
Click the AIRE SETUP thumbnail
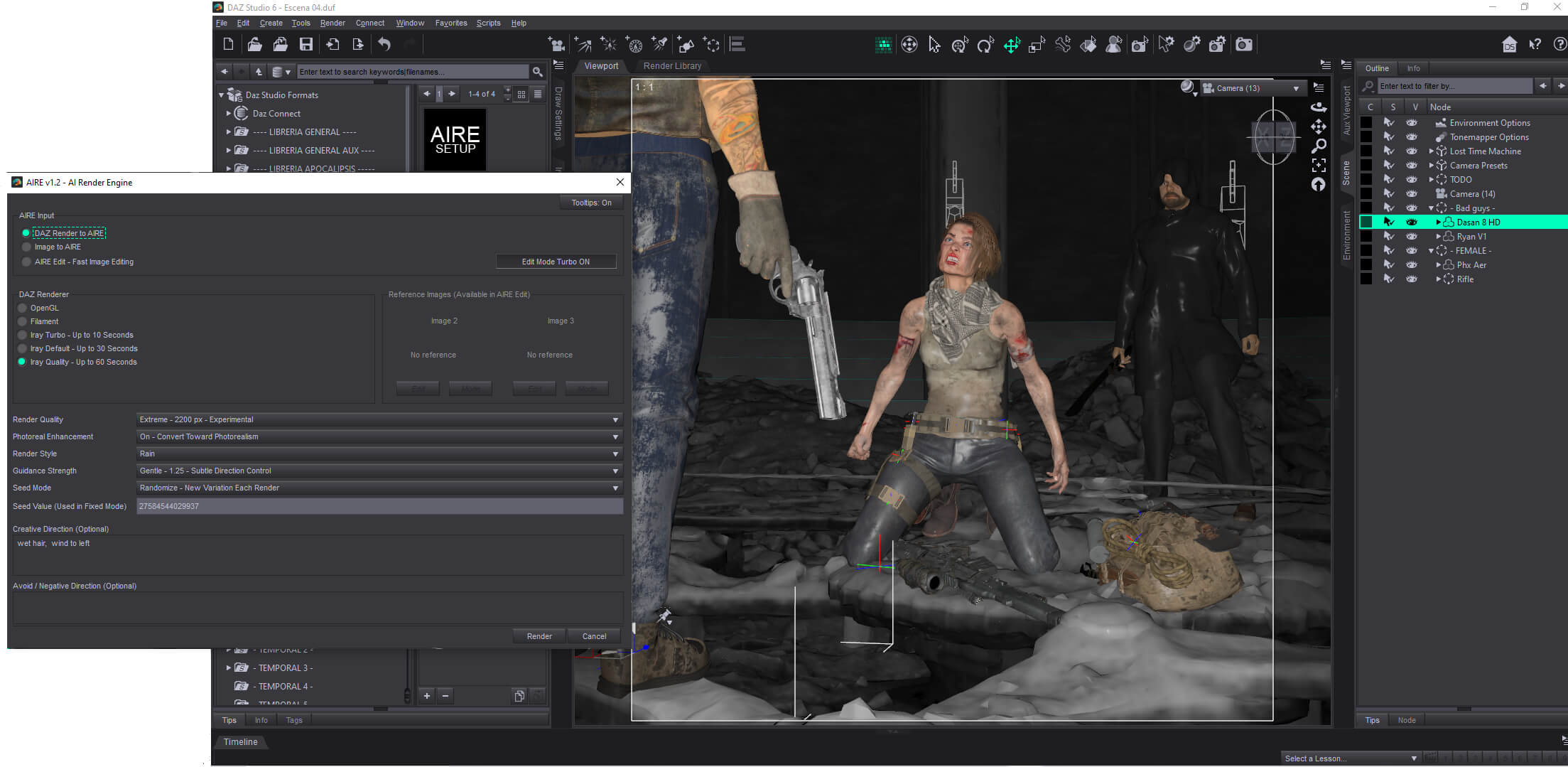[x=455, y=139]
